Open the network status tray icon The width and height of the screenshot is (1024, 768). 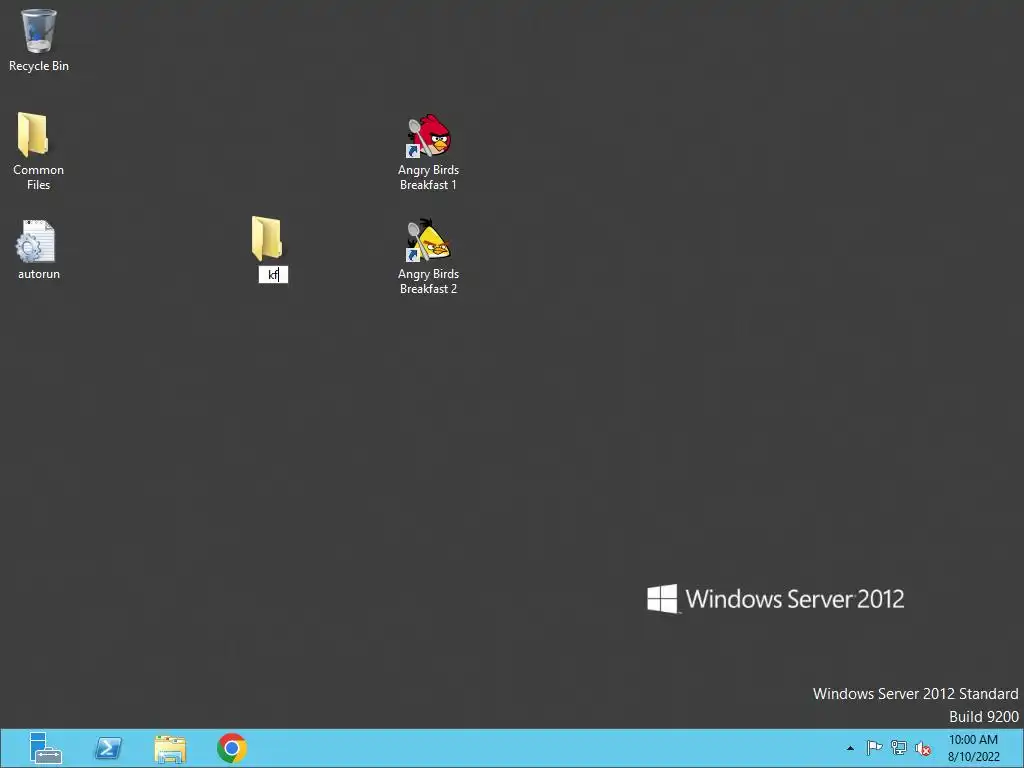pos(899,748)
